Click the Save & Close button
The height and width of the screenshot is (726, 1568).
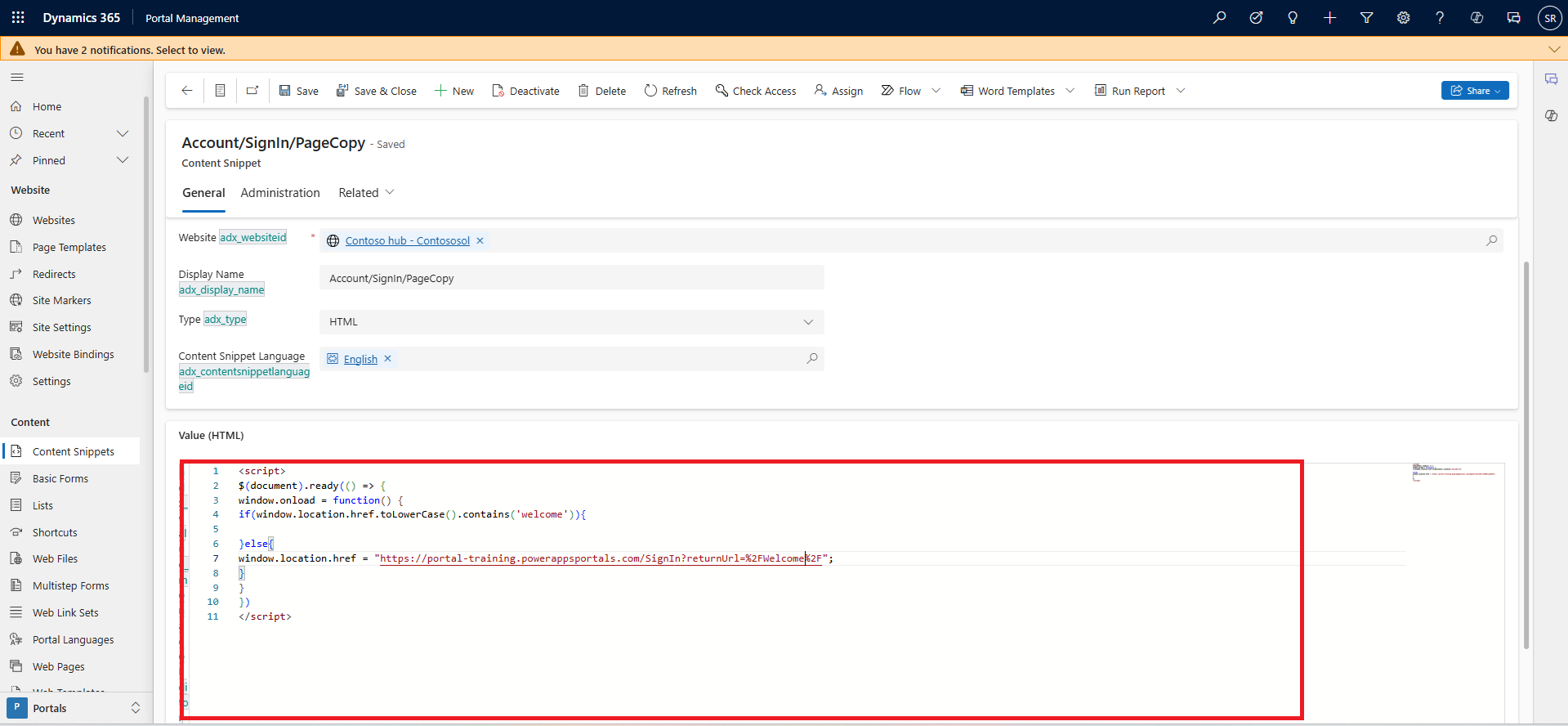(377, 91)
